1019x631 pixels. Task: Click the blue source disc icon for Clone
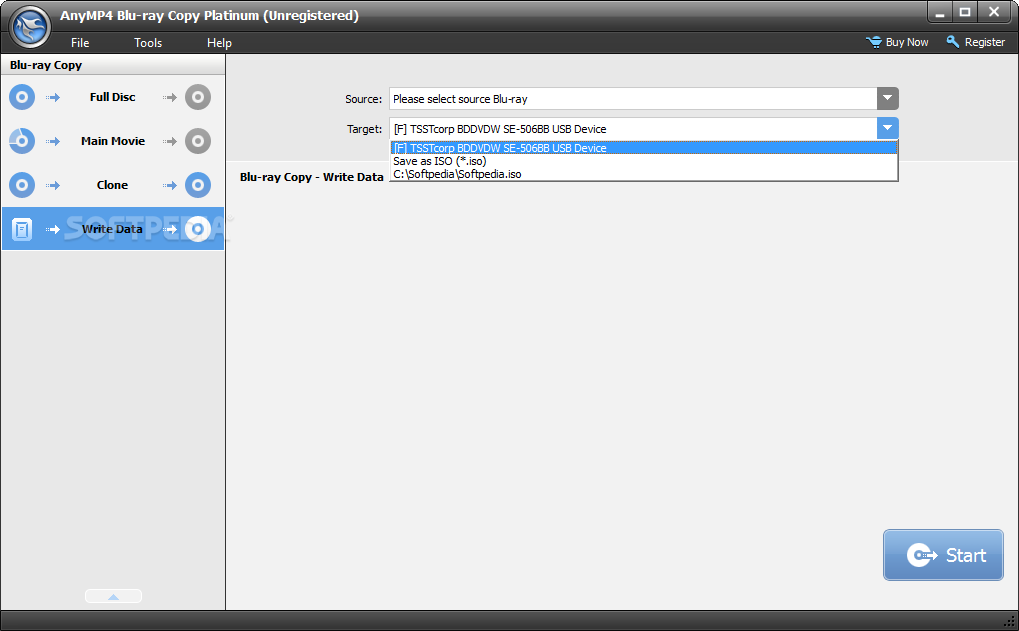pyautogui.click(x=22, y=185)
